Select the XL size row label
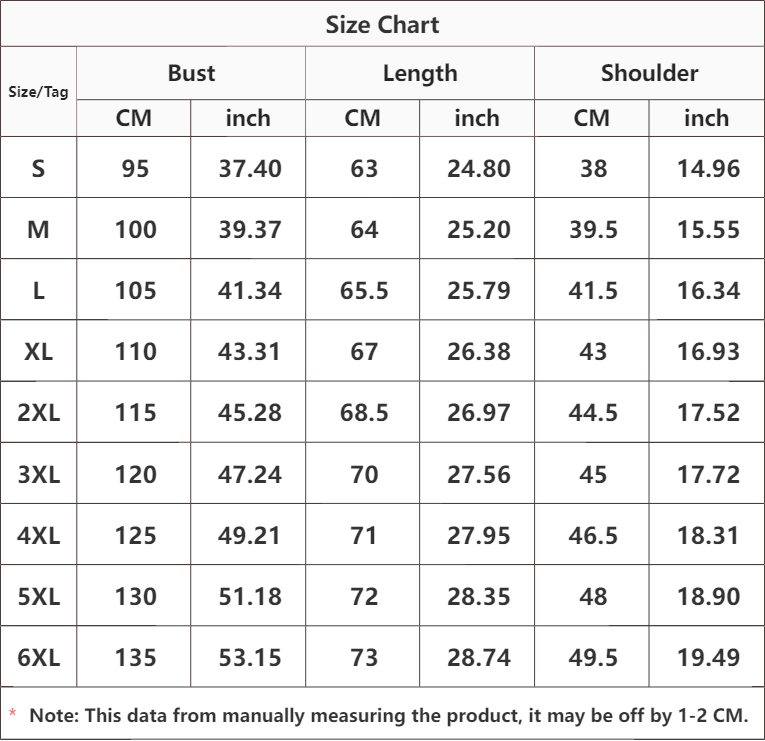The image size is (765, 741). pyautogui.click(x=38, y=351)
